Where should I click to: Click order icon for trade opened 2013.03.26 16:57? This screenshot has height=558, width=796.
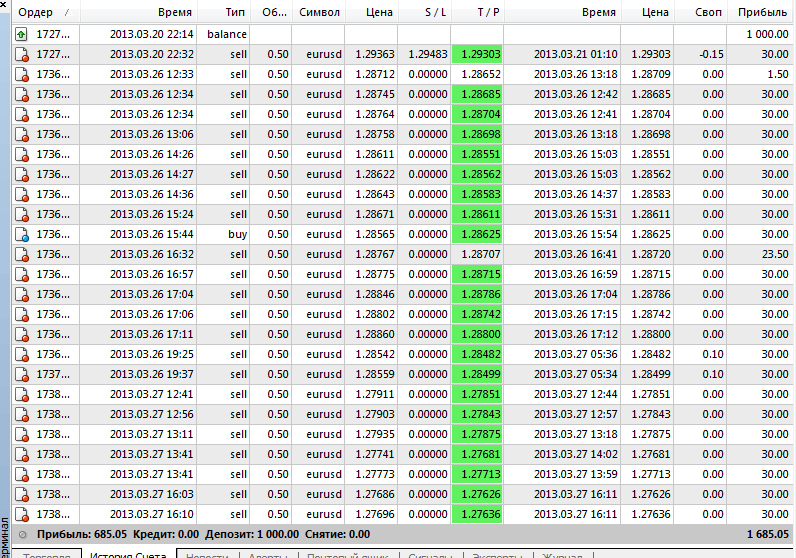click(22, 275)
